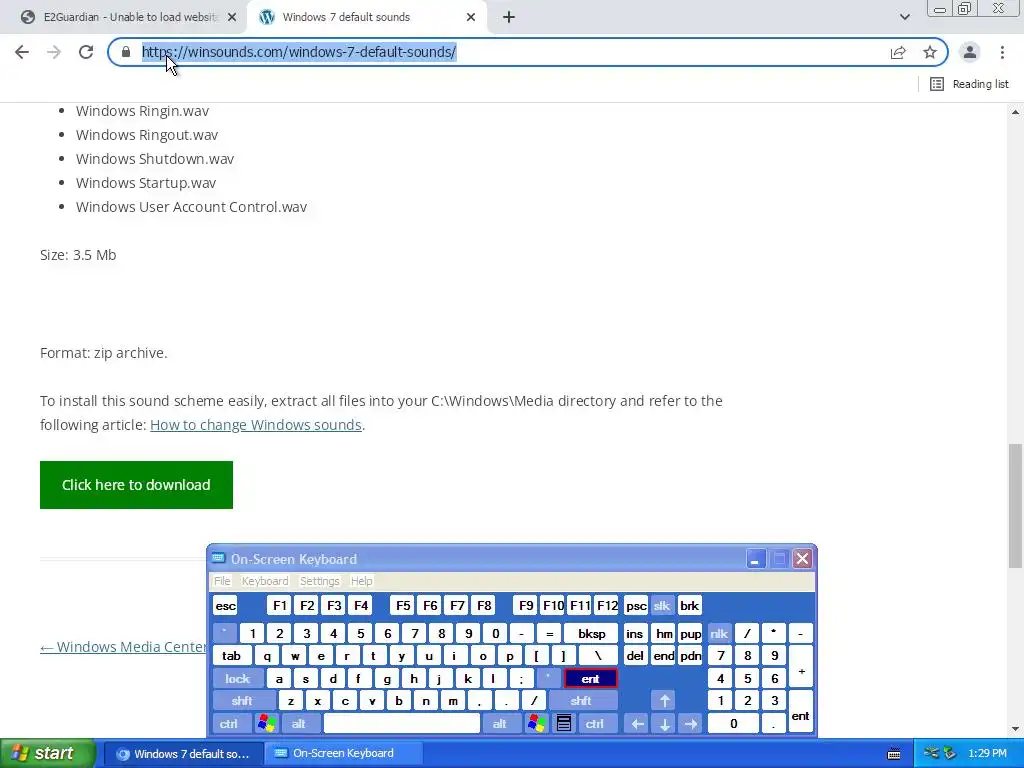Viewport: 1024px width, 768px height.
Task: Open How to change Windows sounds link
Action: (255, 424)
